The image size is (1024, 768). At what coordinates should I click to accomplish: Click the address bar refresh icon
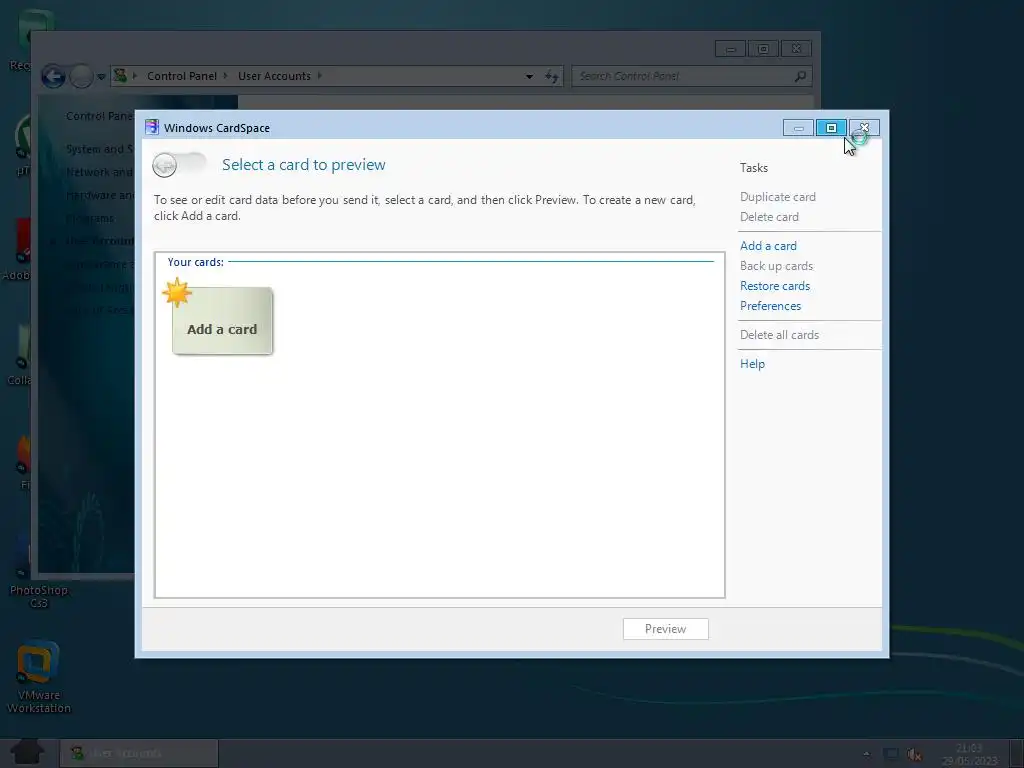tap(552, 76)
